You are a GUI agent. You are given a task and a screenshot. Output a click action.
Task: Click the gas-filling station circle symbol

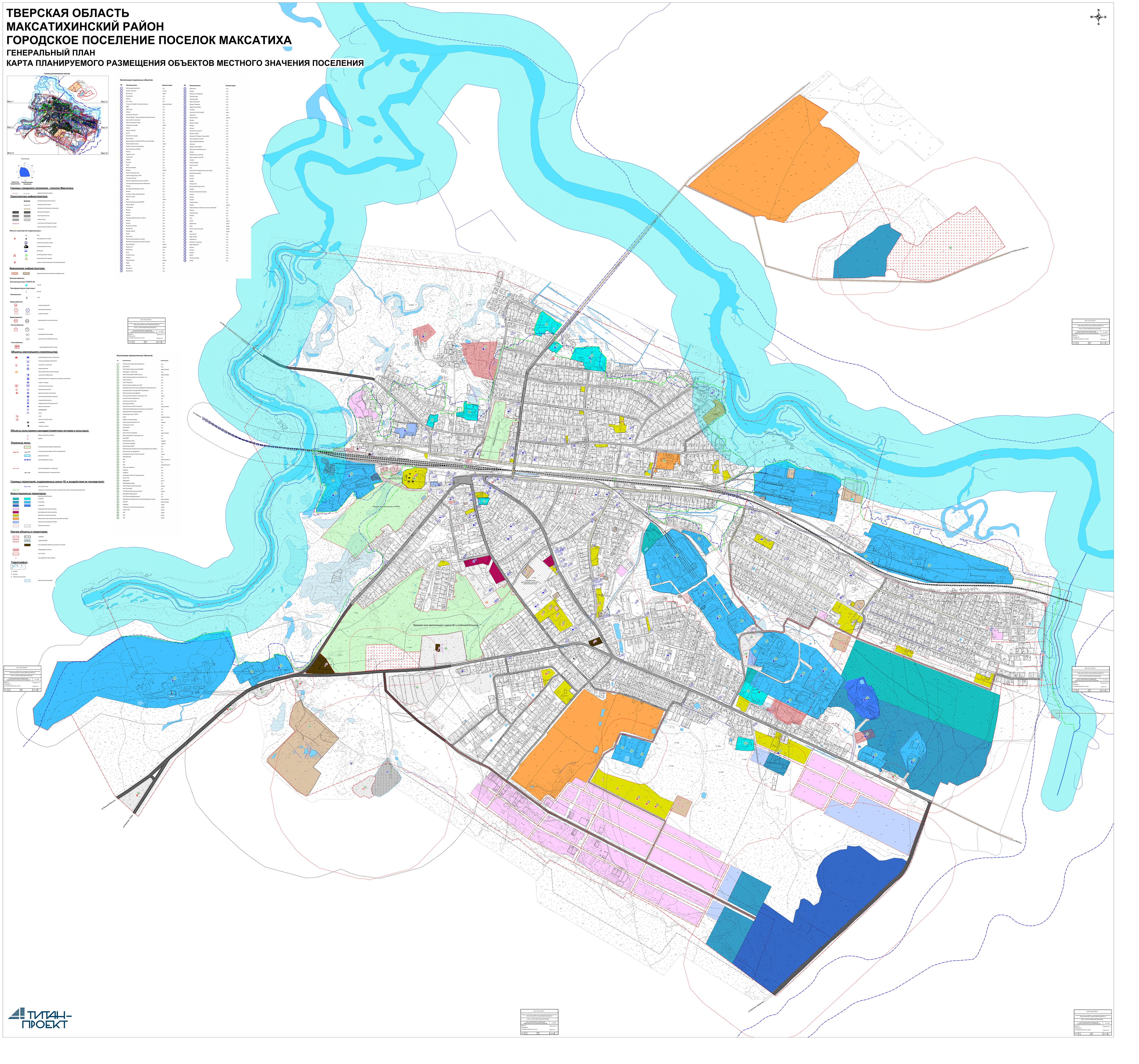tap(26, 243)
